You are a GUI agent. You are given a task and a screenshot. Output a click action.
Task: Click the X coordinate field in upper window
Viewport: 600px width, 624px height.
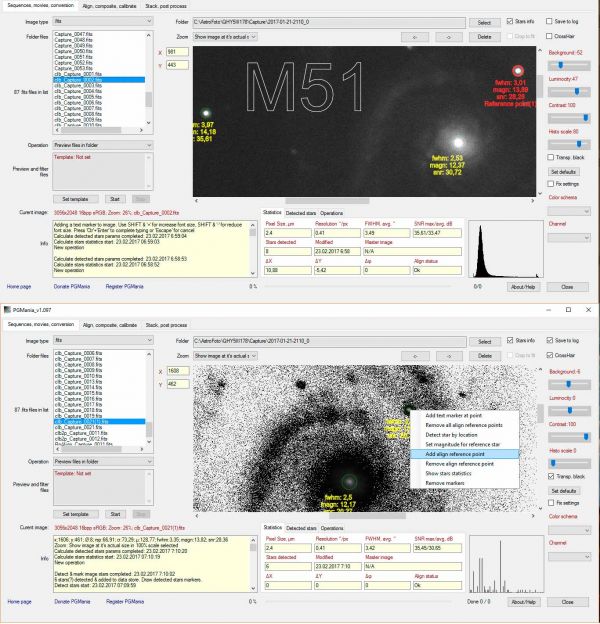click(x=177, y=52)
